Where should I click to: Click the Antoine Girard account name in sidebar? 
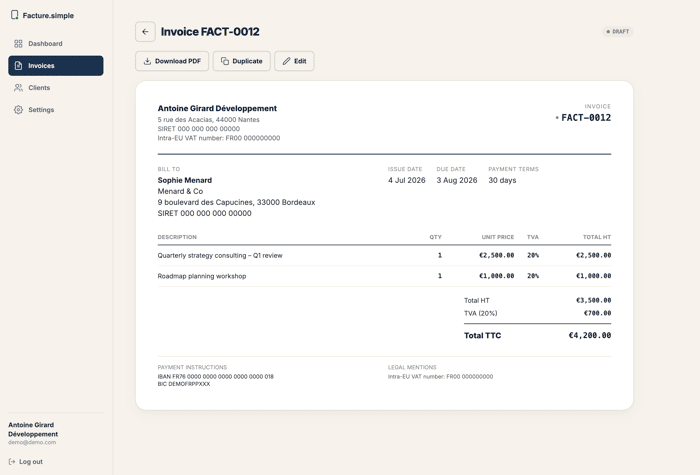click(33, 429)
